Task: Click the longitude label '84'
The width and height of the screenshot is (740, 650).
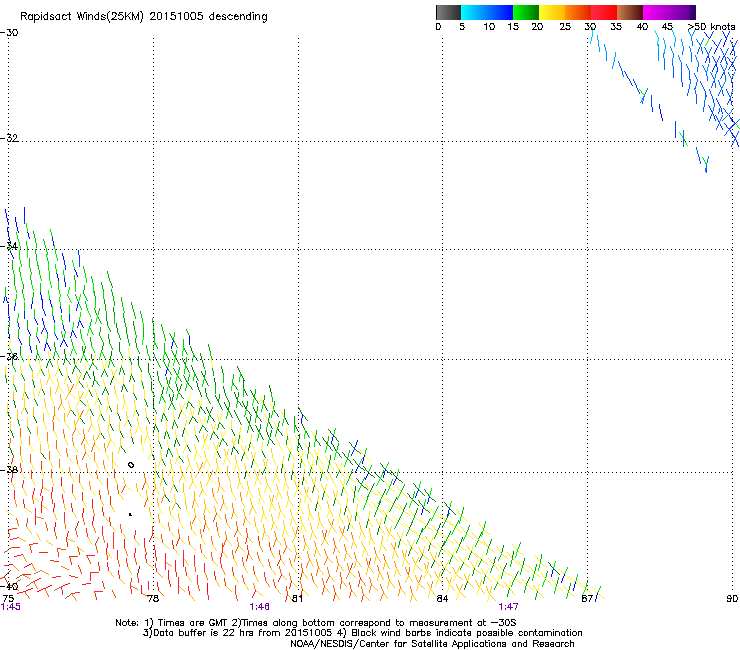Action: point(442,599)
